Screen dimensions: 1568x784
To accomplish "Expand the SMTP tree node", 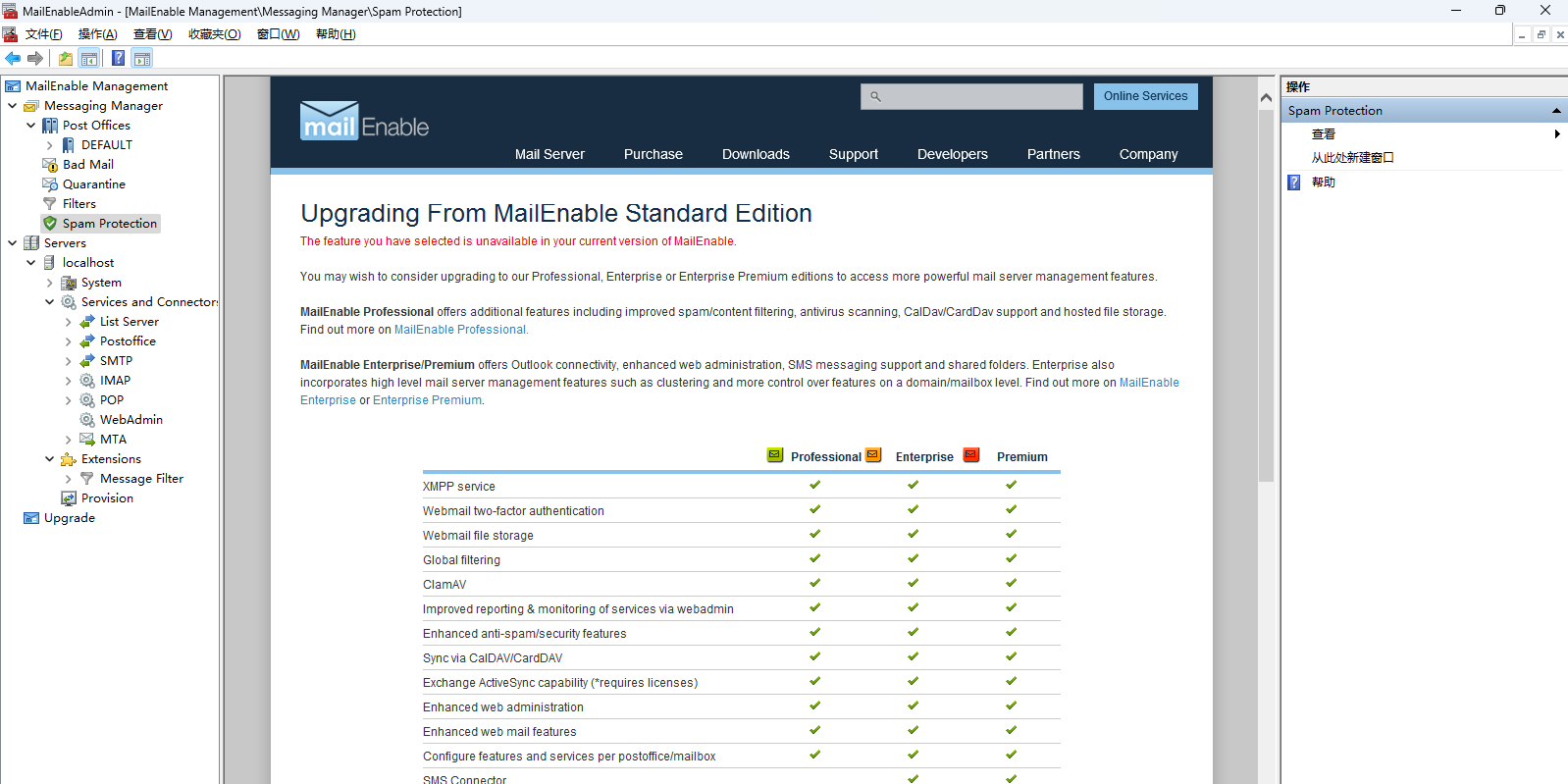I will point(68,361).
